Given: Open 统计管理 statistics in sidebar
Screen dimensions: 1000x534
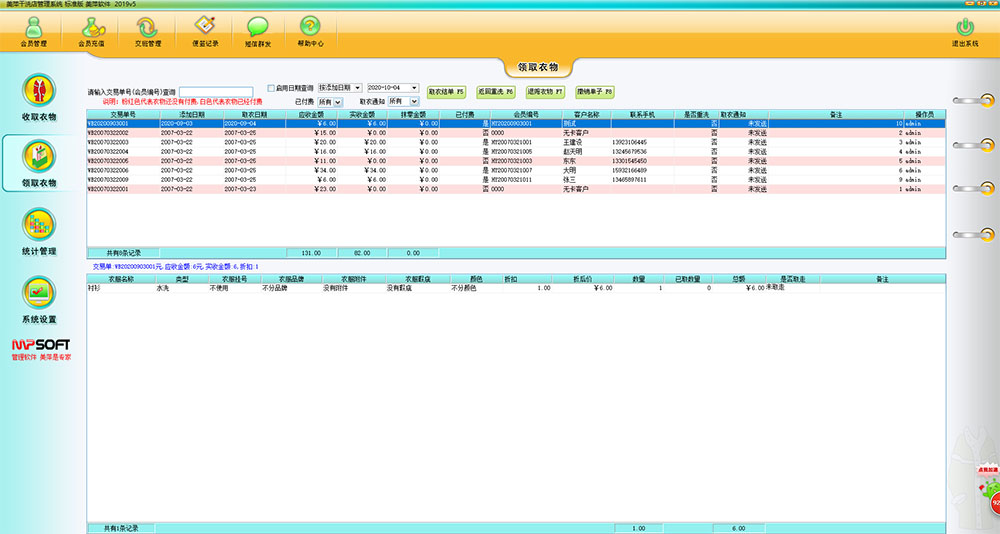Looking at the screenshot, I should pyautogui.click(x=39, y=230).
